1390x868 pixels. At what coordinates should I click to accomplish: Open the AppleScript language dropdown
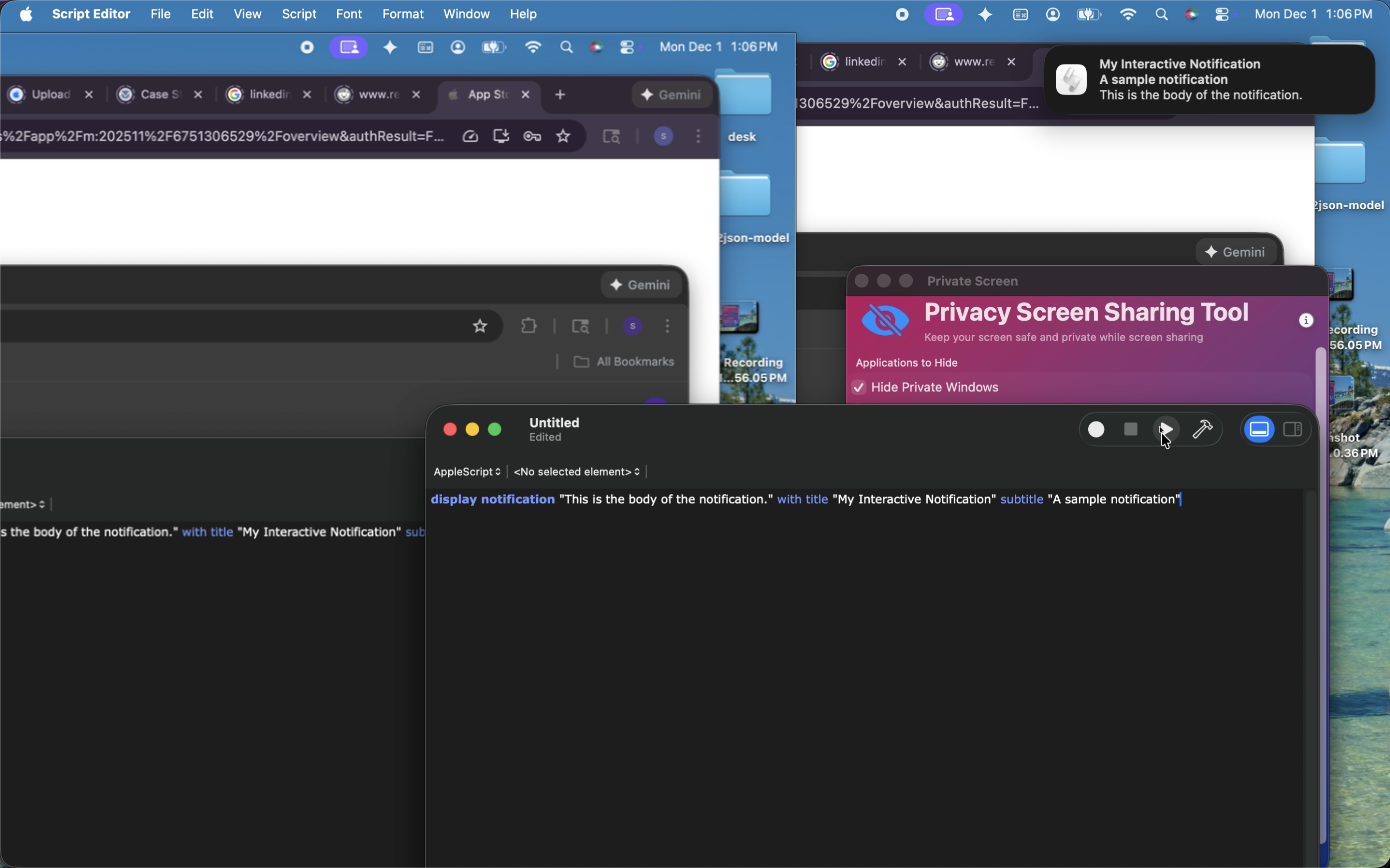[x=466, y=472]
